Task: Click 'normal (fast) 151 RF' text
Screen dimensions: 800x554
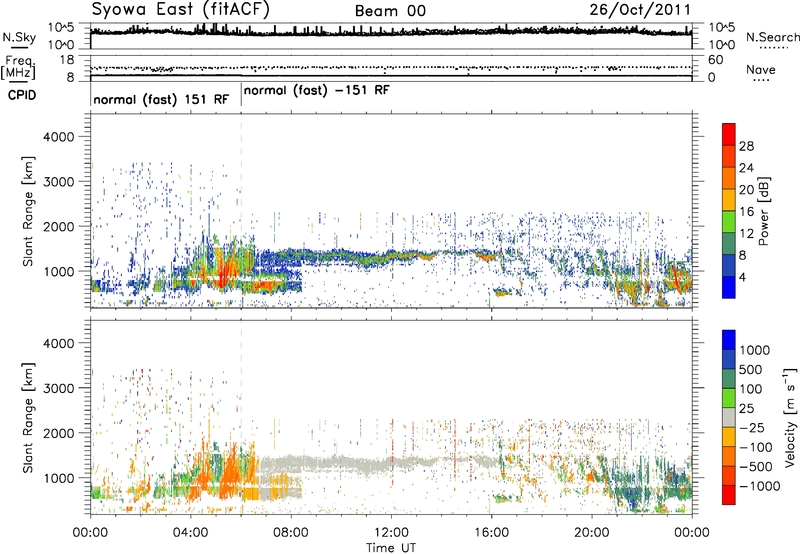Action: (x=161, y=99)
